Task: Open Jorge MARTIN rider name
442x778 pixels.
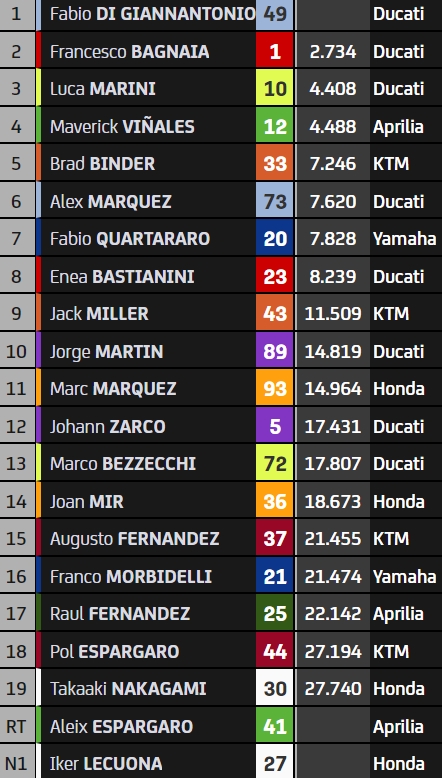Action: tap(107, 351)
